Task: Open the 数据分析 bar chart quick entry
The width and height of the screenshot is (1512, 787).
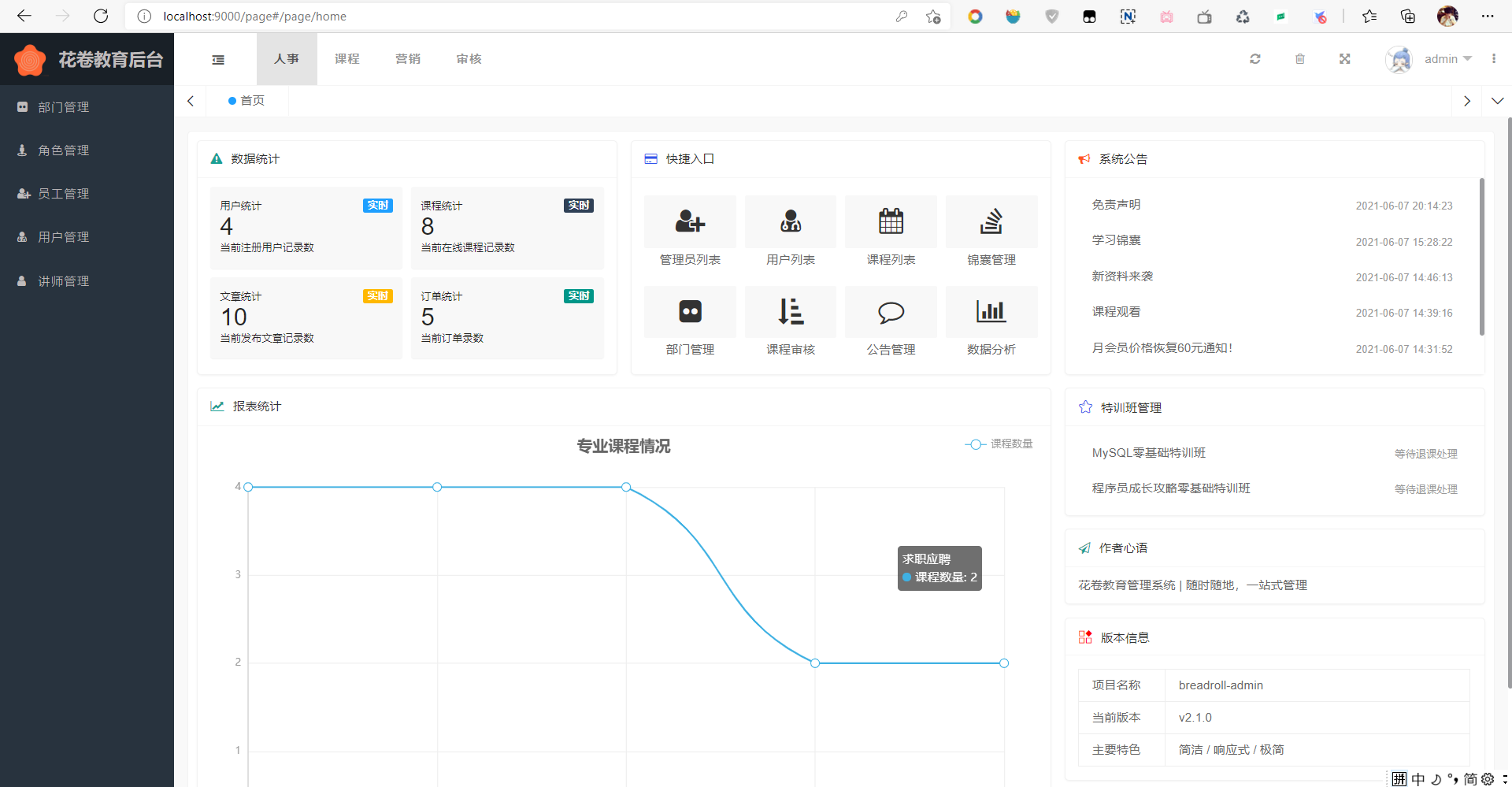Action: click(991, 312)
